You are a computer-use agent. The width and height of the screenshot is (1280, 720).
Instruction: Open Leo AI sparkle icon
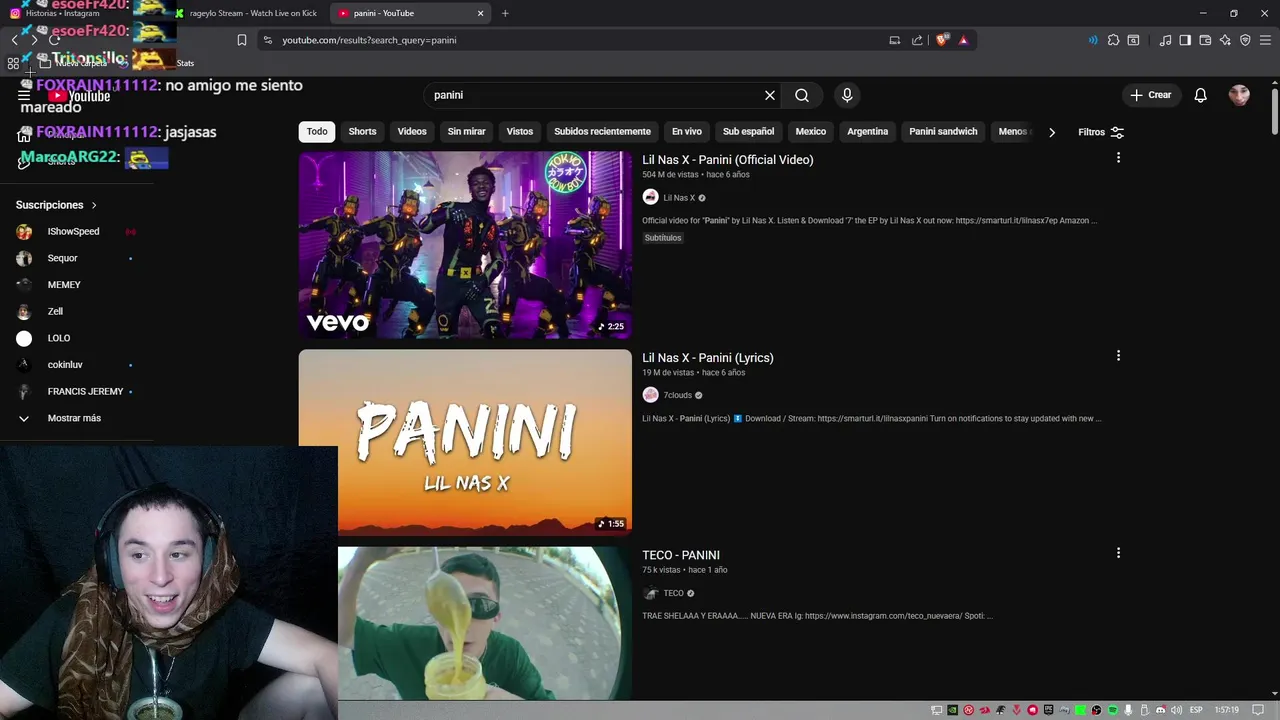tap(1225, 40)
